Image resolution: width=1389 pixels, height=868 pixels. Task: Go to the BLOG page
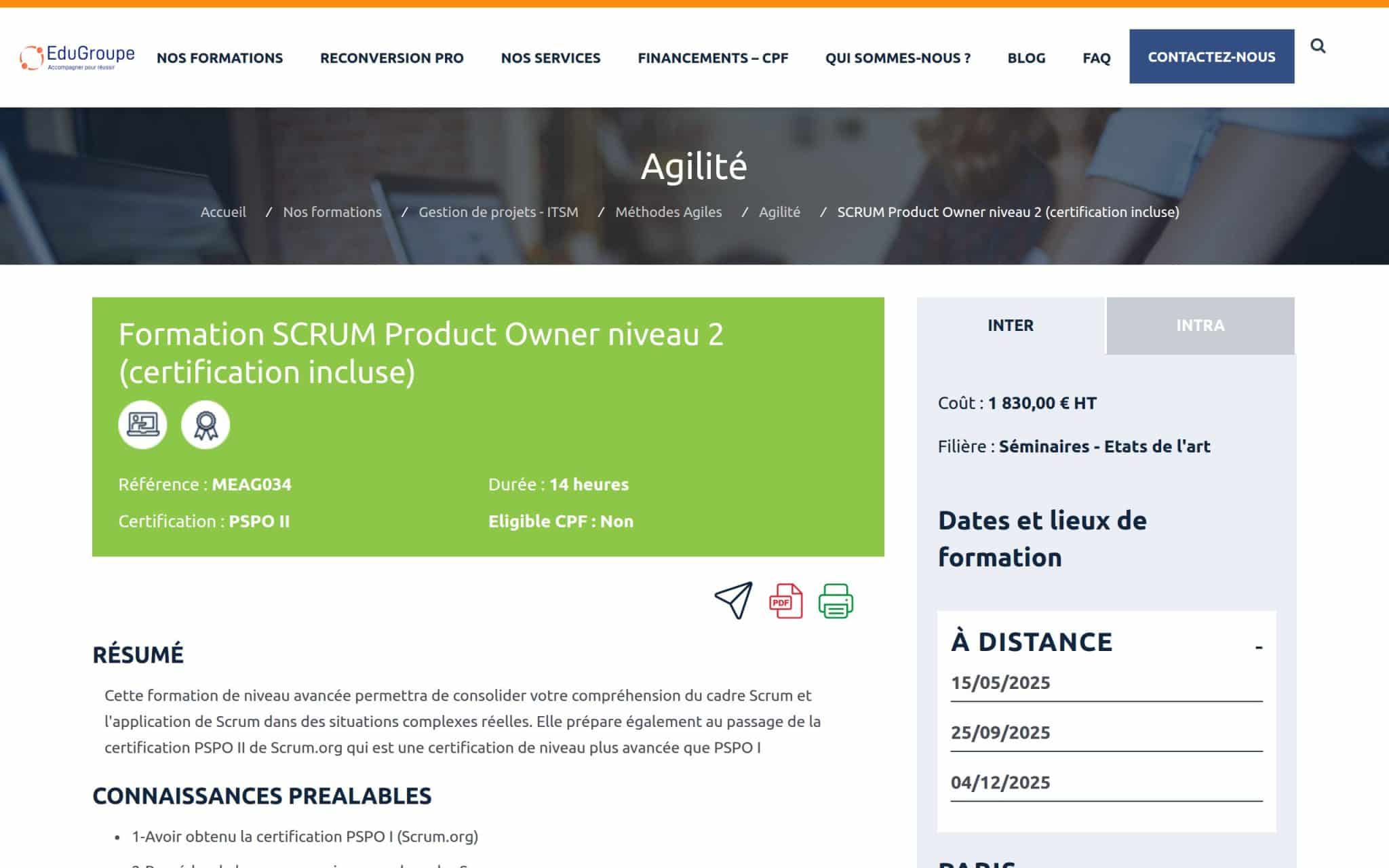(x=1026, y=58)
